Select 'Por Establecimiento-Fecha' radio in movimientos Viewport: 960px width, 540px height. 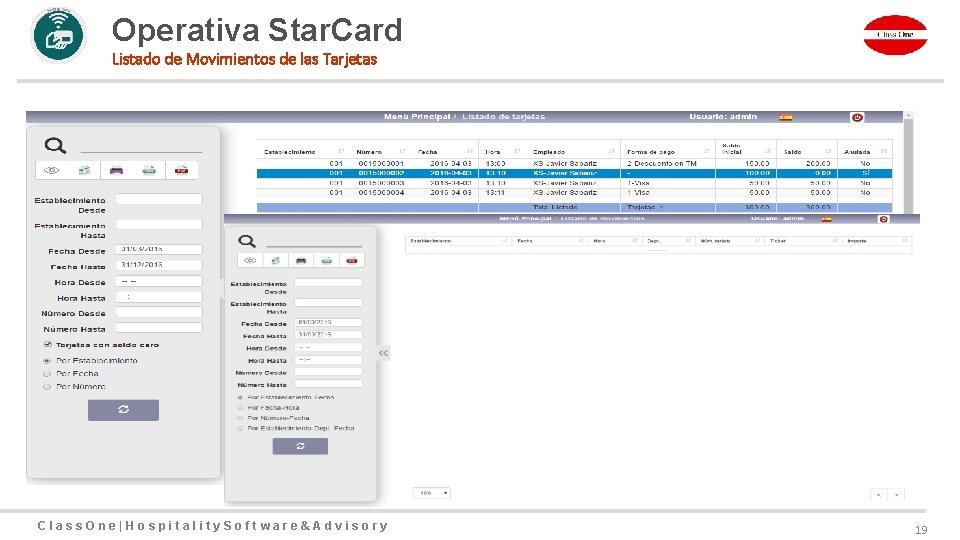[240, 397]
